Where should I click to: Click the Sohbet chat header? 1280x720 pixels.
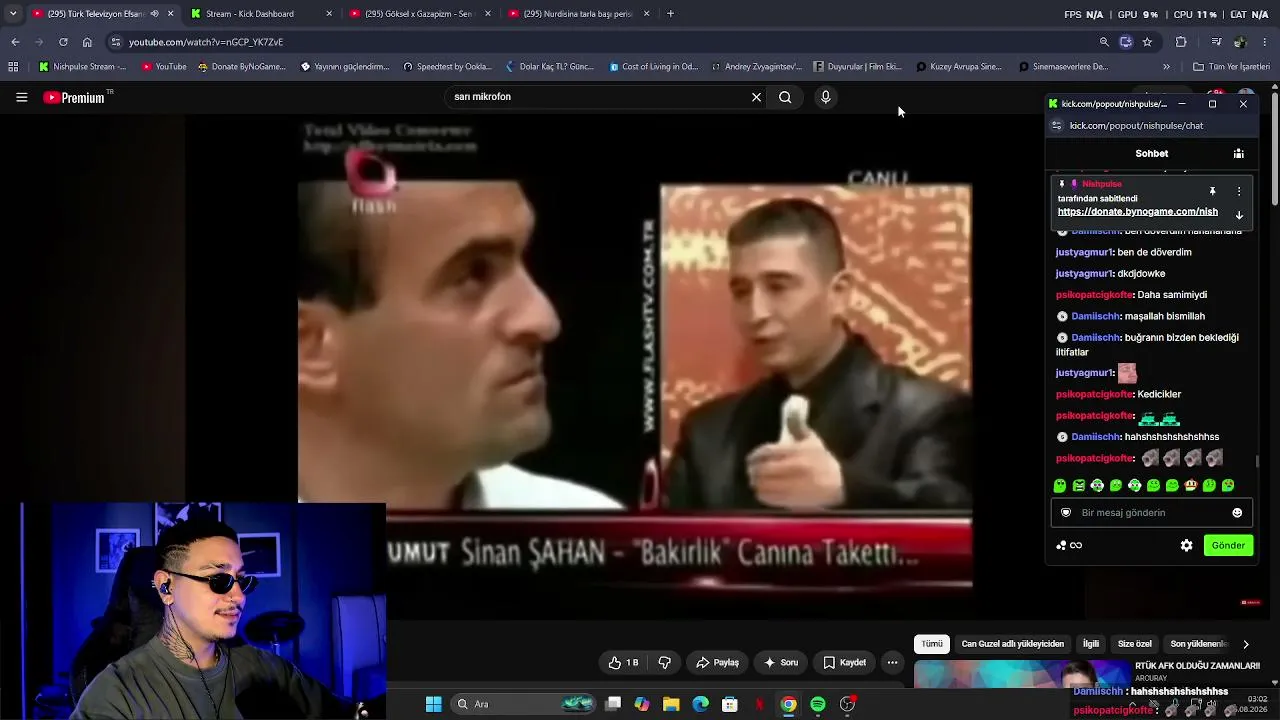click(1151, 153)
